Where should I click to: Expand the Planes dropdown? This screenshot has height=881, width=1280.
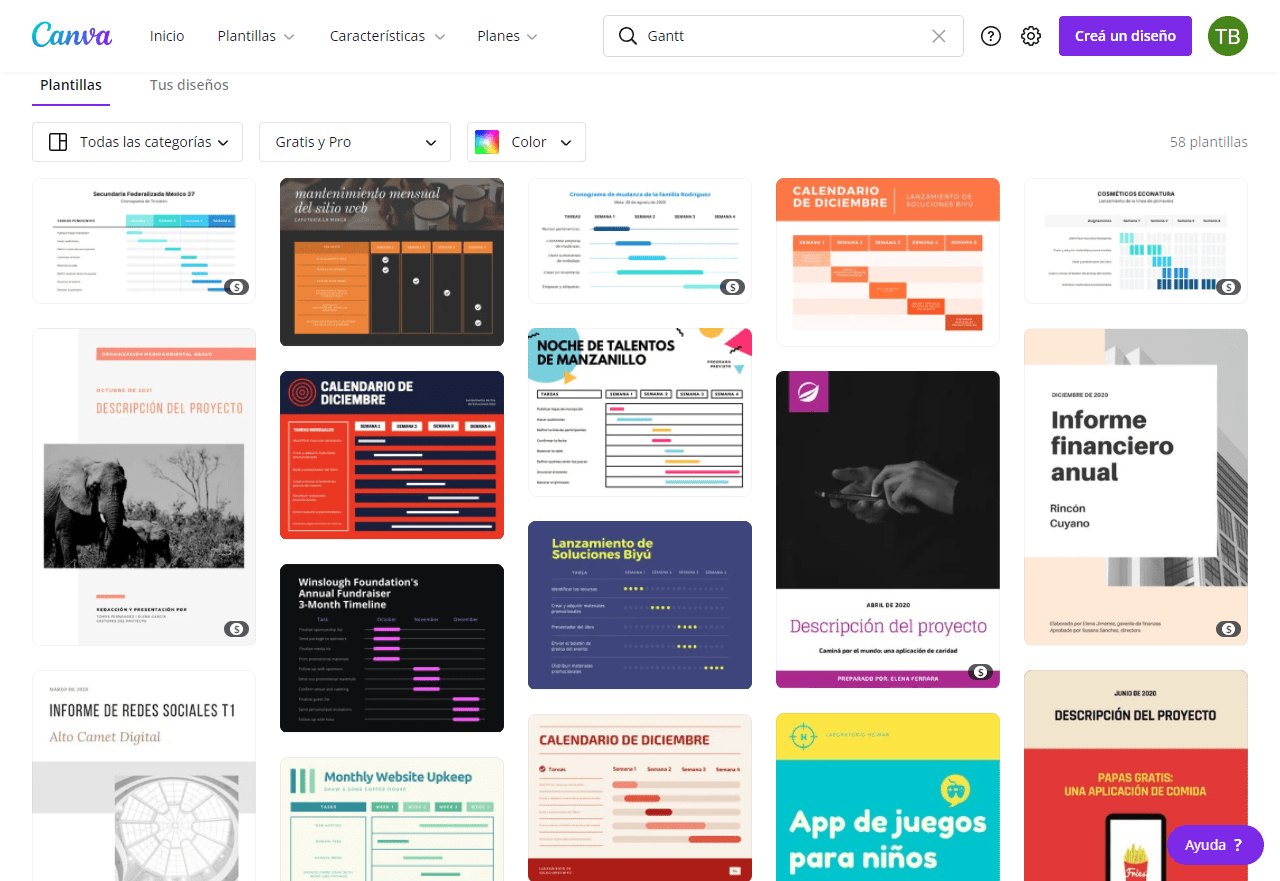(x=507, y=35)
